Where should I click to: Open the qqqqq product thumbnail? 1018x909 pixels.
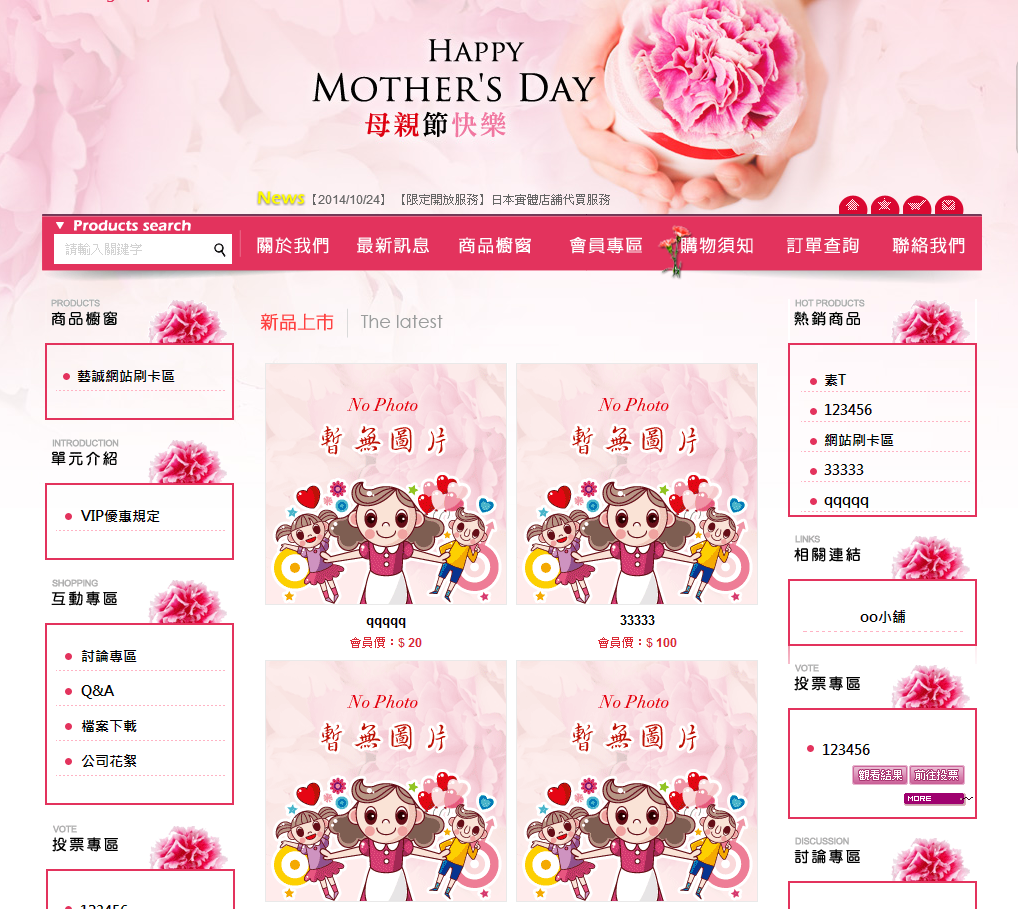(386, 484)
